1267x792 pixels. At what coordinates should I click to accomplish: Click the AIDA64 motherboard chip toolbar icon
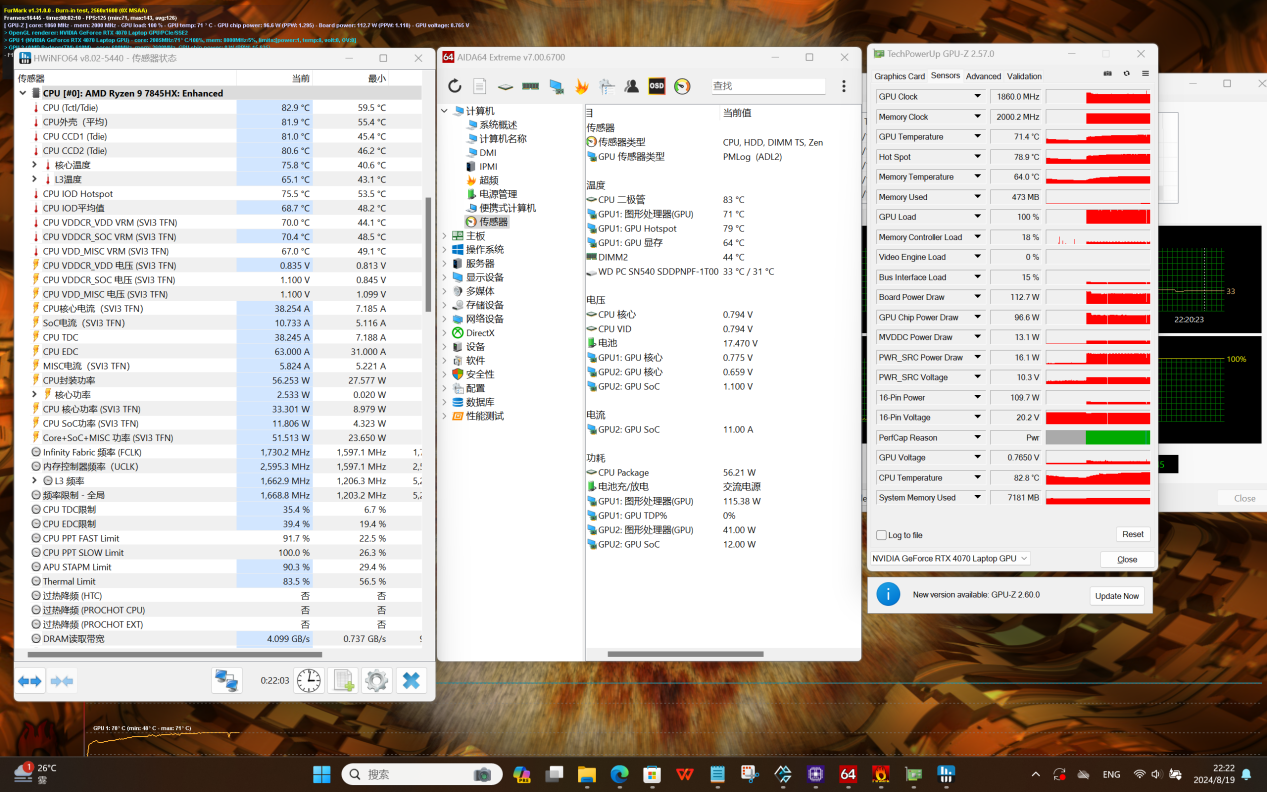point(506,86)
